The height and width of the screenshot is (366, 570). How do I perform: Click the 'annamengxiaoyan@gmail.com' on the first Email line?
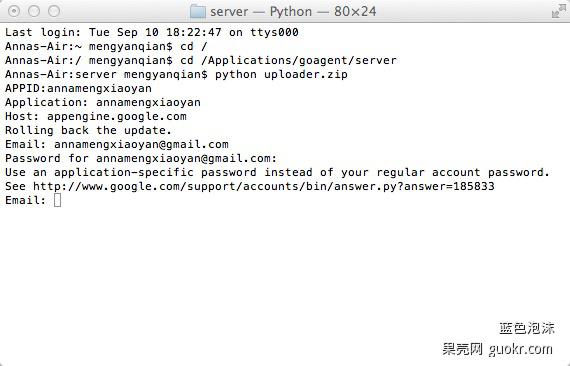click(x=141, y=145)
